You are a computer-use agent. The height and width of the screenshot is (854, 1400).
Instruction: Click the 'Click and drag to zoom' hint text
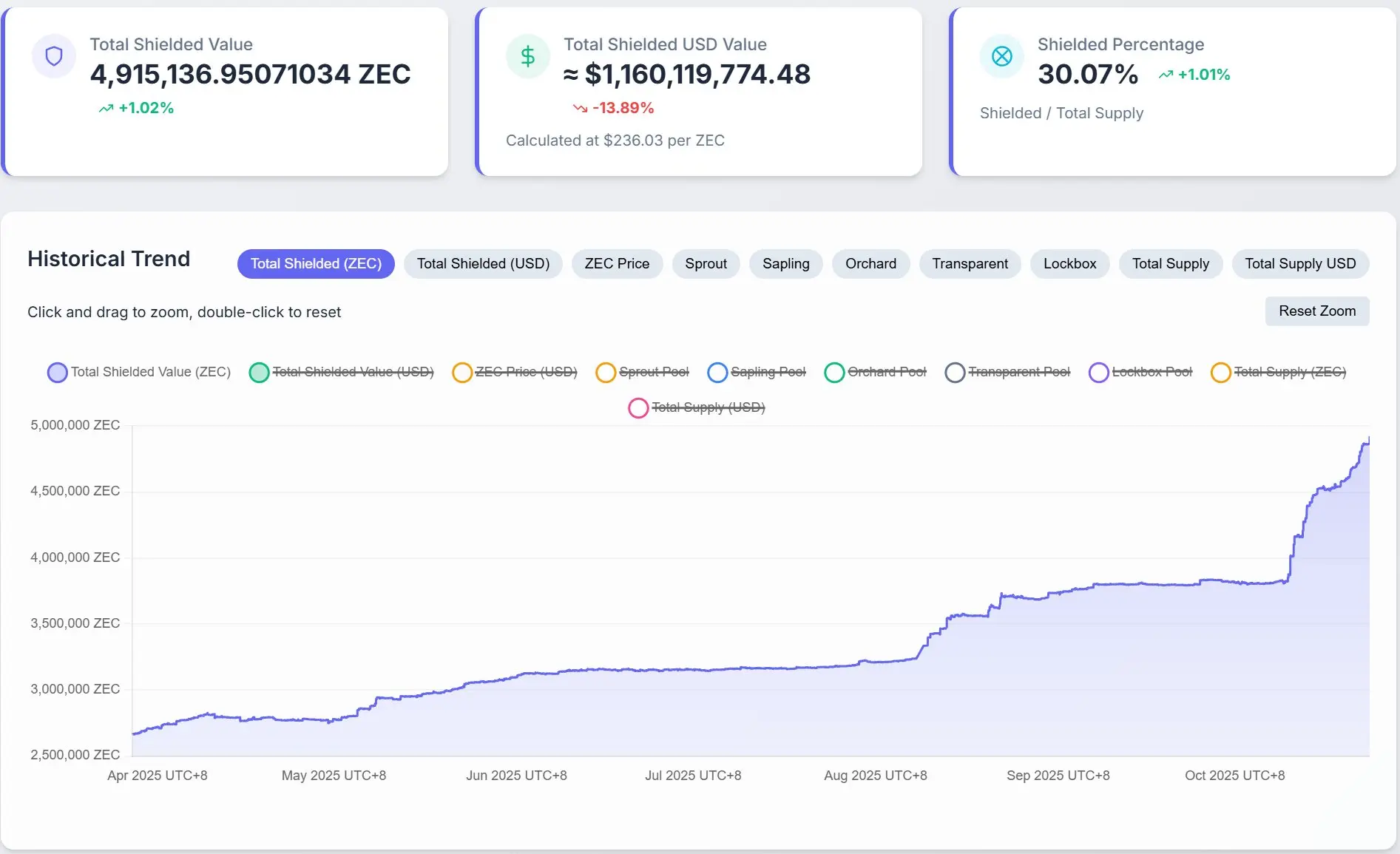[184, 312]
